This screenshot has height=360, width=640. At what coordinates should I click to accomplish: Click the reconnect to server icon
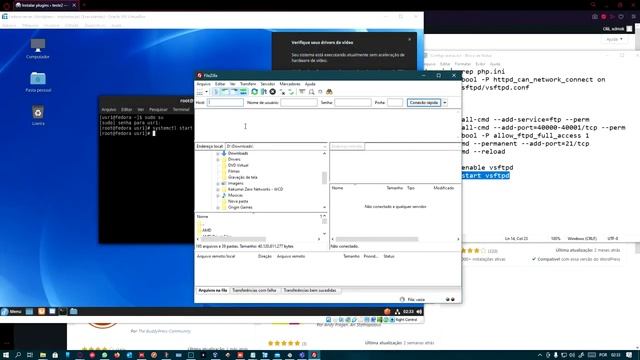point(291,92)
